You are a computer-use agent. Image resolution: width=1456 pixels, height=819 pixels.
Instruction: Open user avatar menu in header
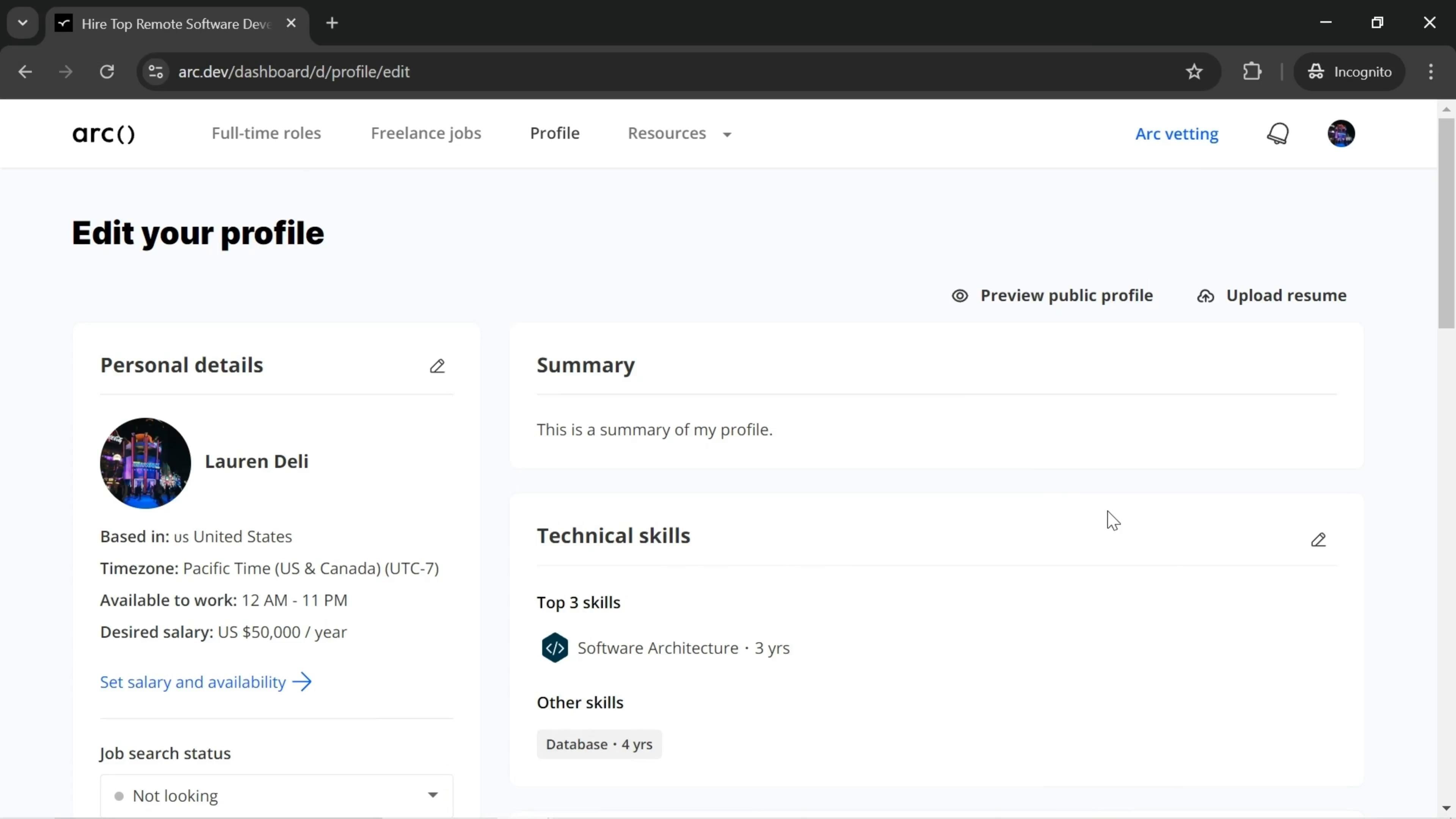[1341, 134]
